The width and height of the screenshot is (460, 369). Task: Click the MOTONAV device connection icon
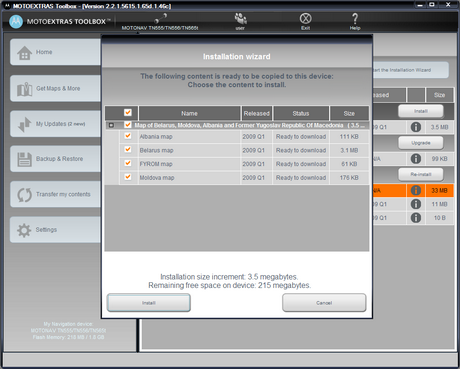pyautogui.click(x=160, y=19)
